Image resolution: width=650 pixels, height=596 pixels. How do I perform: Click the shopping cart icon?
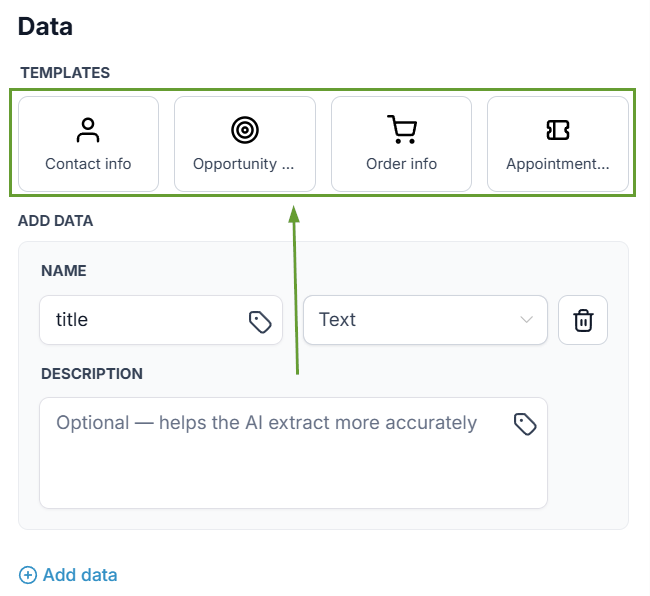click(402, 129)
